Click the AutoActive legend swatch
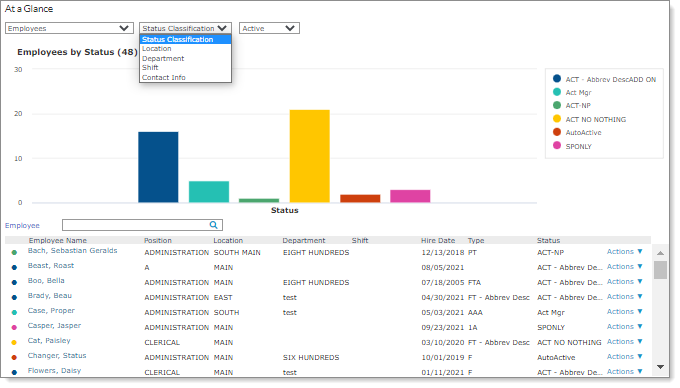This screenshot has height=388, width=680. click(557, 132)
